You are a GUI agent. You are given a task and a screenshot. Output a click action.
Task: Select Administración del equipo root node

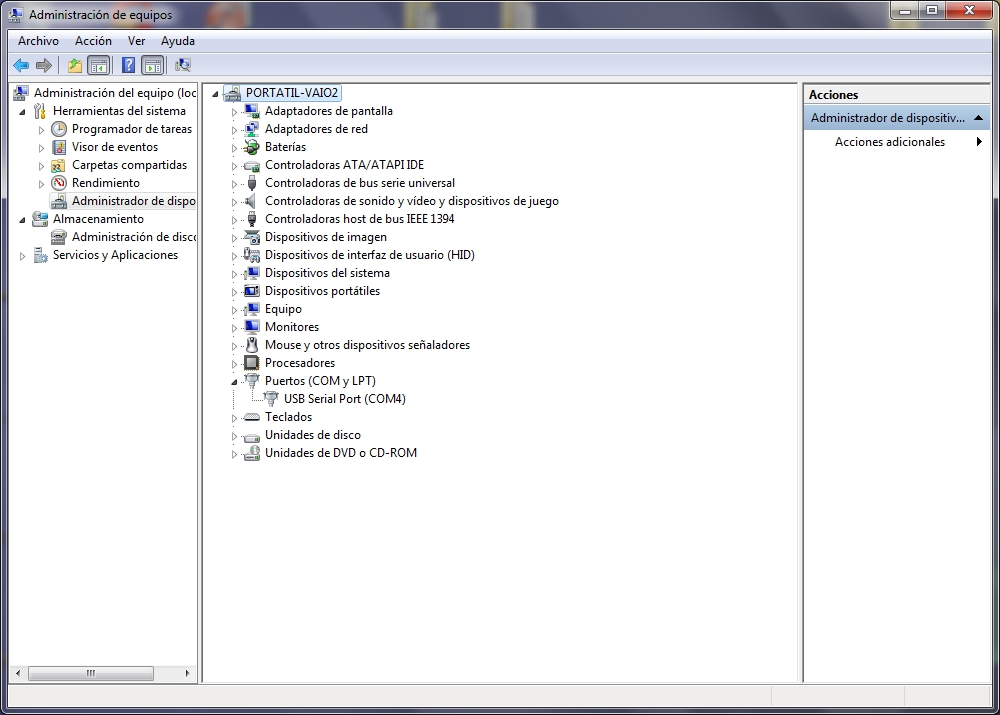click(x=115, y=93)
